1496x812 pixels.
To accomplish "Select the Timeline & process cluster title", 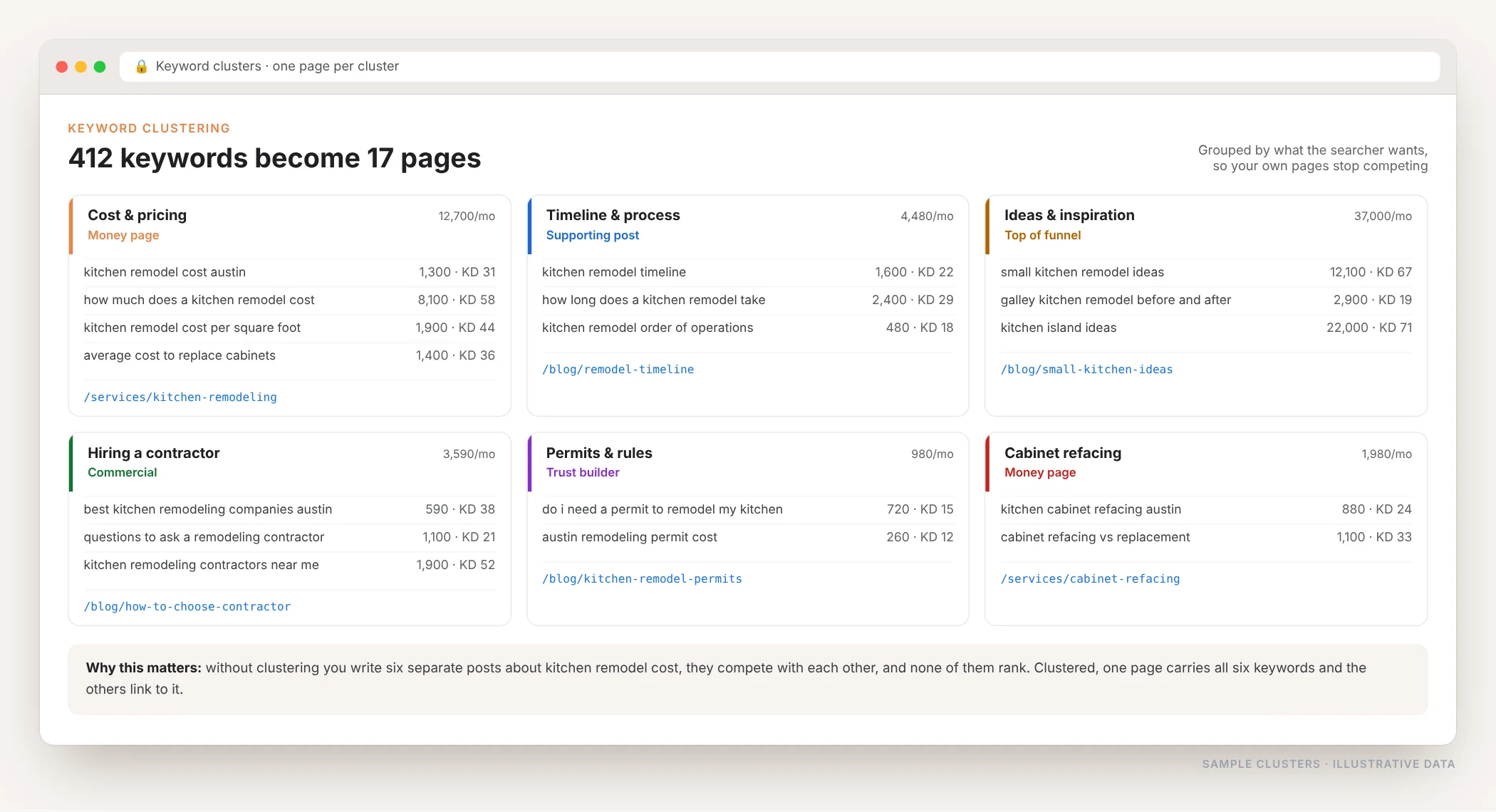I will [613, 215].
